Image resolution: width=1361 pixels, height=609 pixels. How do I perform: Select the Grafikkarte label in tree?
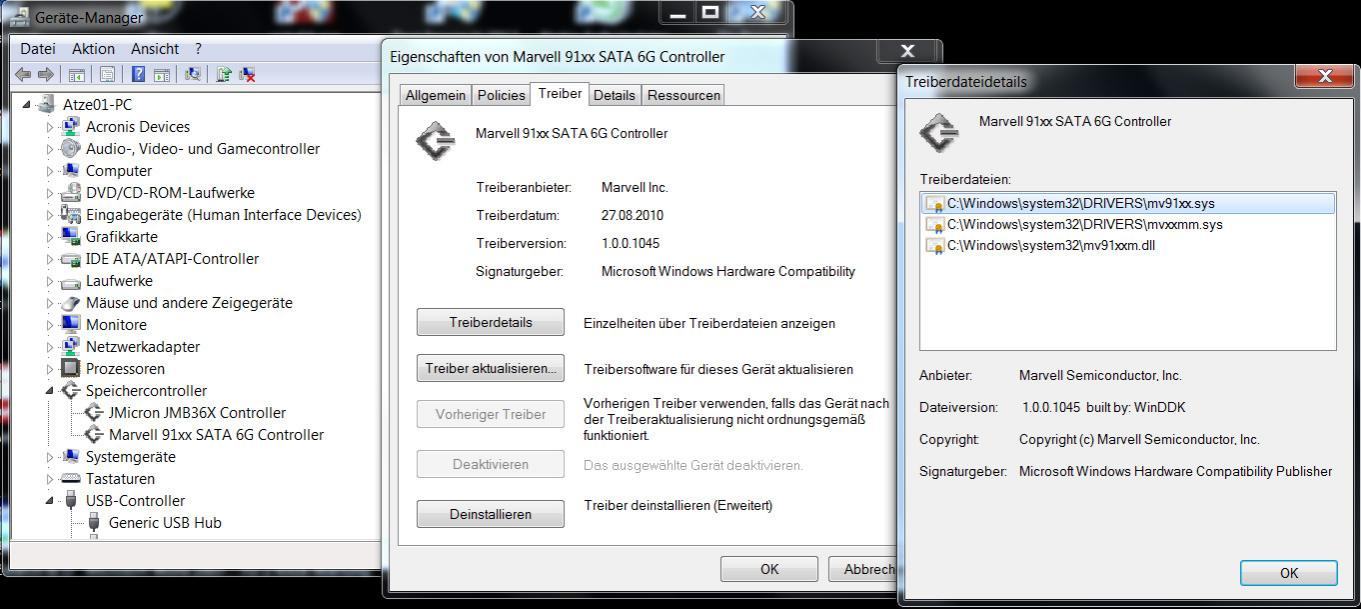coord(122,237)
